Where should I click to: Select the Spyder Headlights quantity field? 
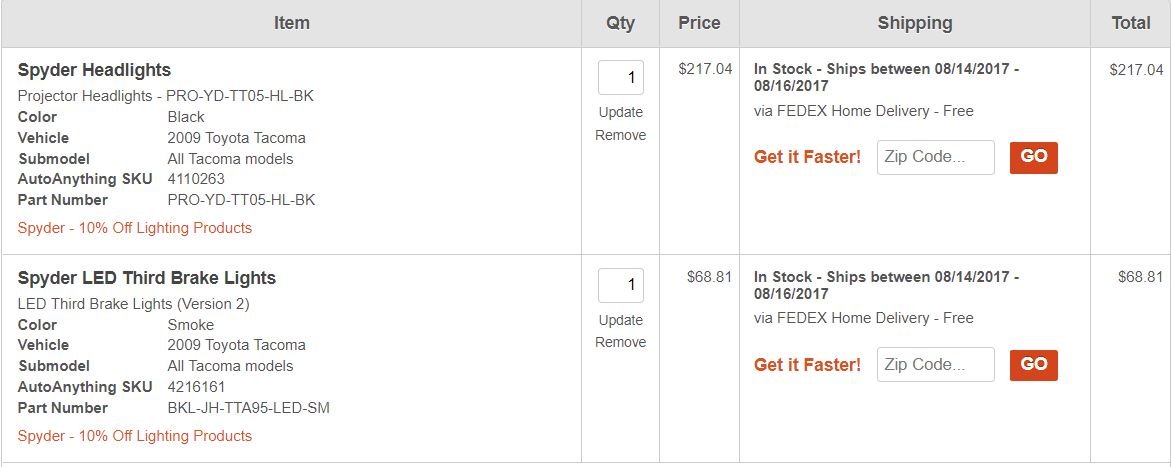(621, 78)
